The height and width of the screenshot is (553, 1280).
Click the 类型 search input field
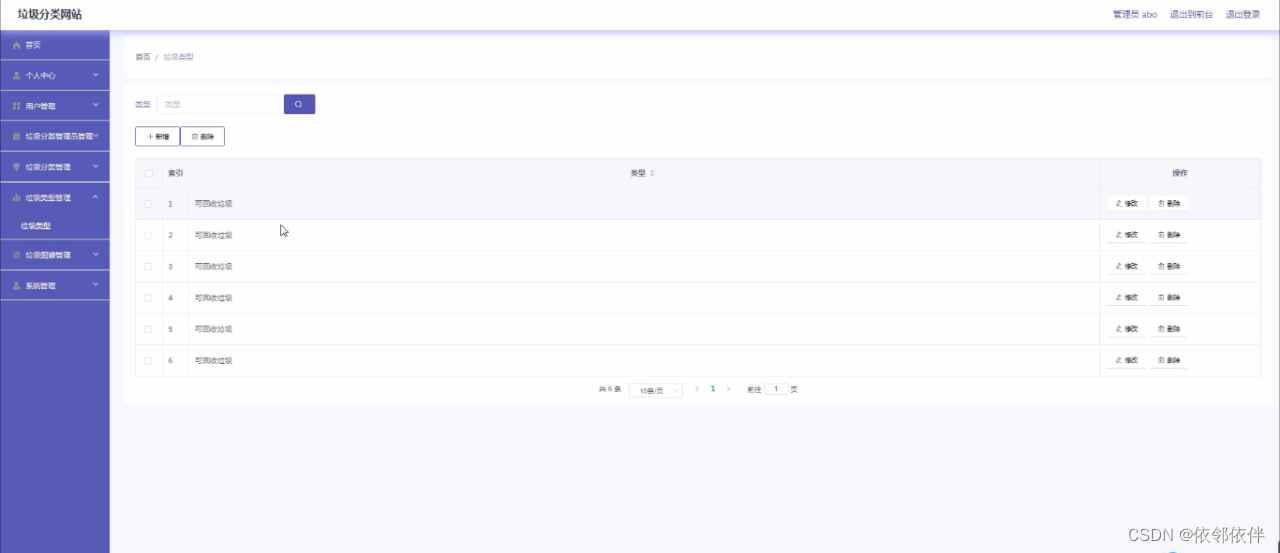217,104
